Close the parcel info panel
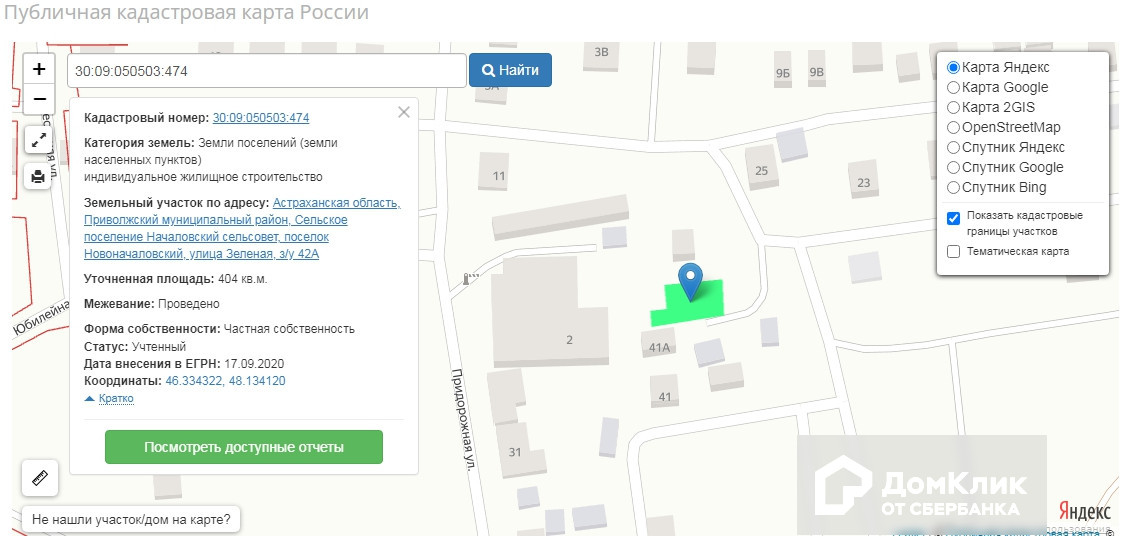The height and width of the screenshot is (536, 1122). point(404,112)
